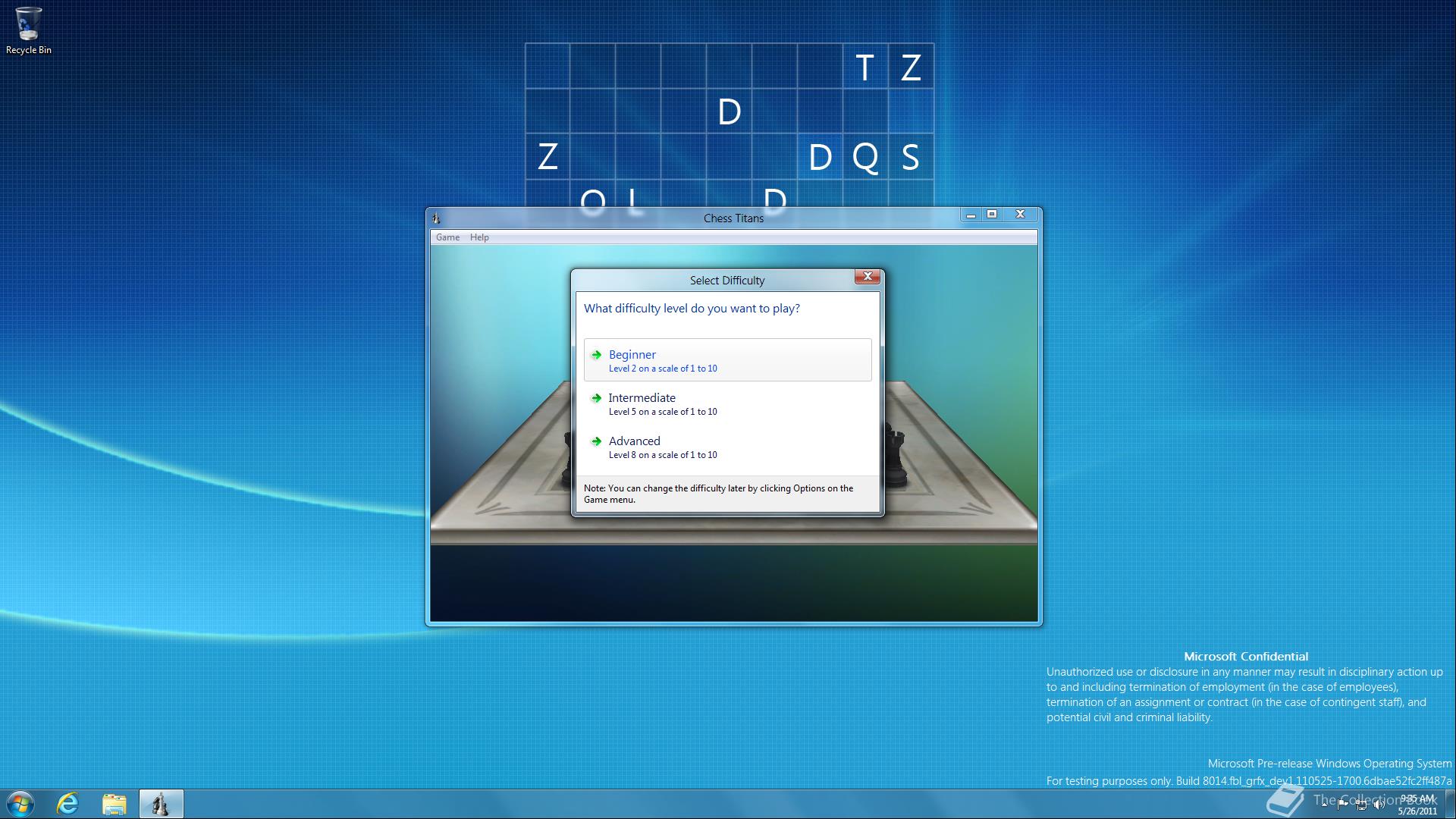Viewport: 1456px width, 819px height.
Task: Click the 'What difficulty level do you want to play?' heading
Action: pos(692,309)
